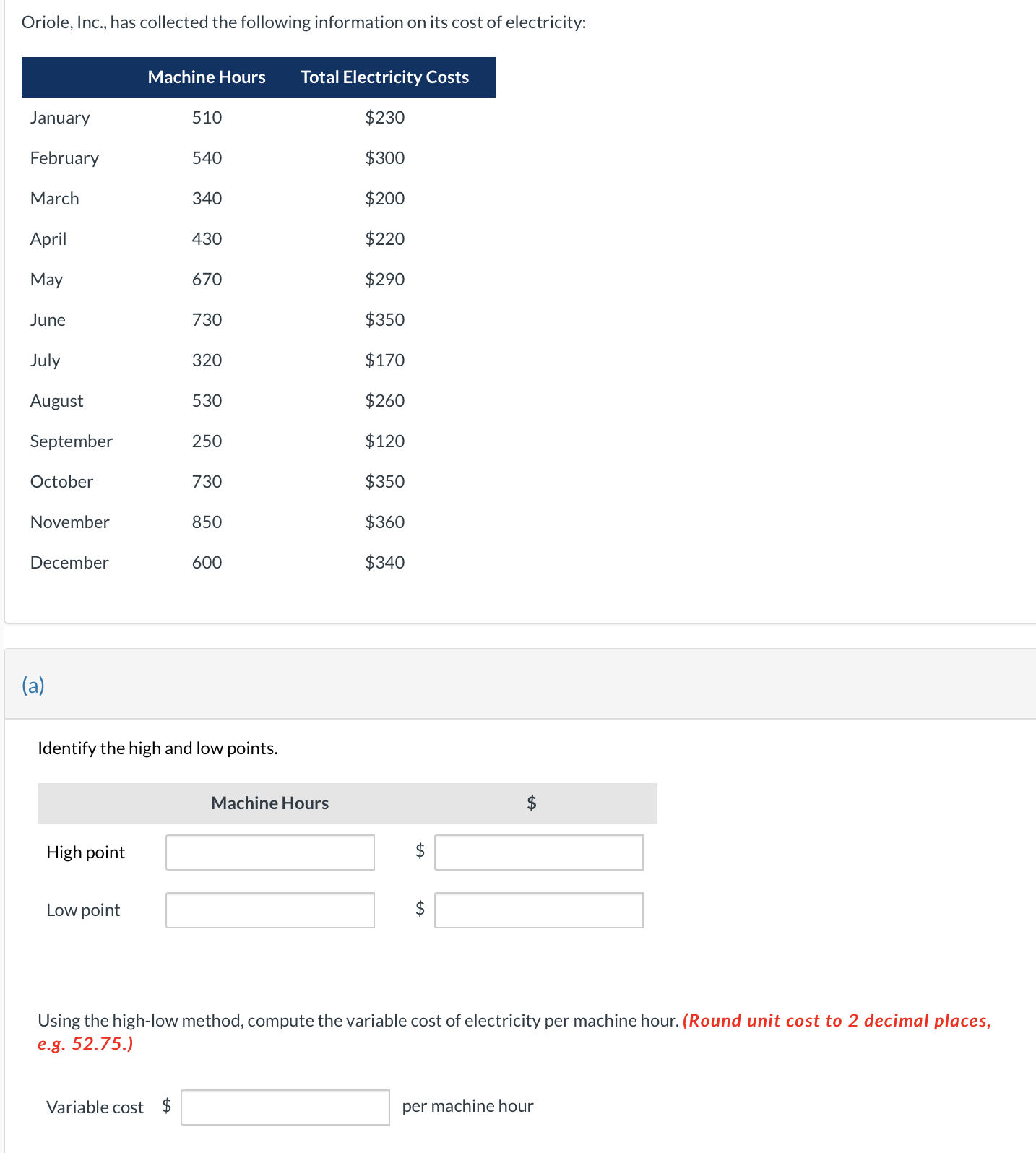Select the July machine hours value 320
1036x1153 pixels.
point(207,360)
